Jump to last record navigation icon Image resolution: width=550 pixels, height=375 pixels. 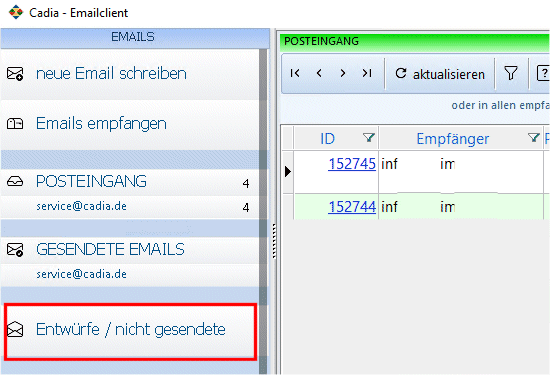pos(367,73)
